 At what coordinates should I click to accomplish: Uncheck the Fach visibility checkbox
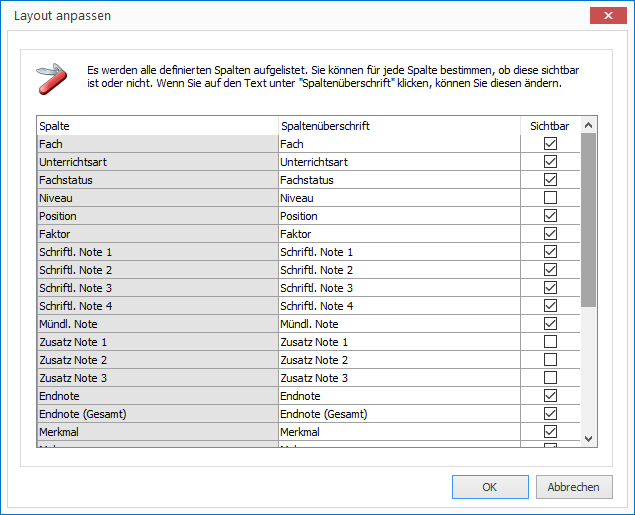tap(550, 144)
